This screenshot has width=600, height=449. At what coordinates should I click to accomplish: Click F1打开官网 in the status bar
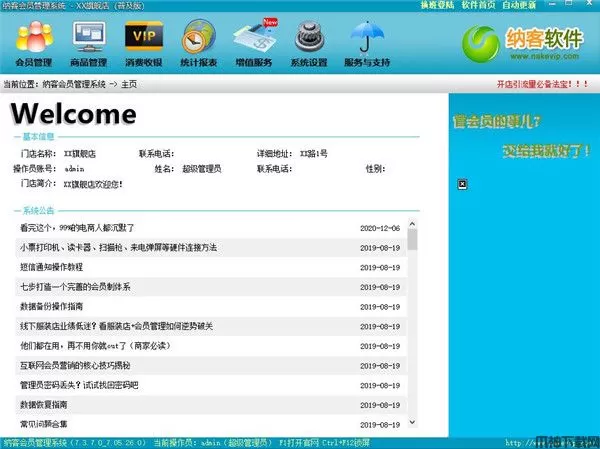point(298,443)
